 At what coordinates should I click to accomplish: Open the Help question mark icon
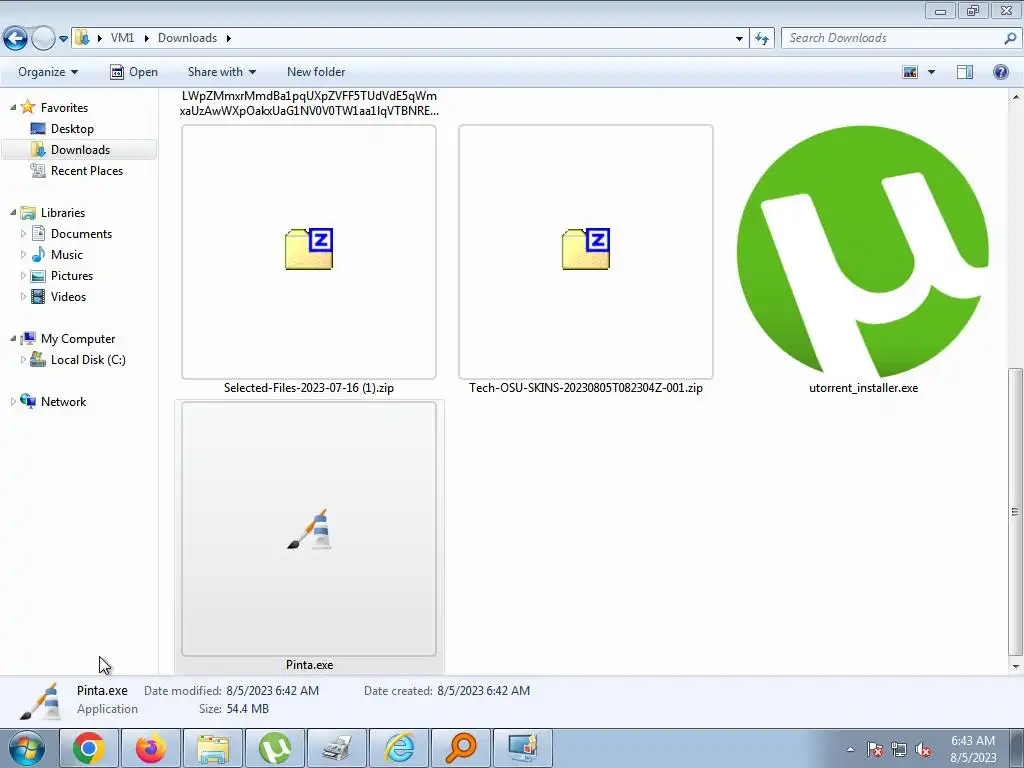(x=1000, y=72)
